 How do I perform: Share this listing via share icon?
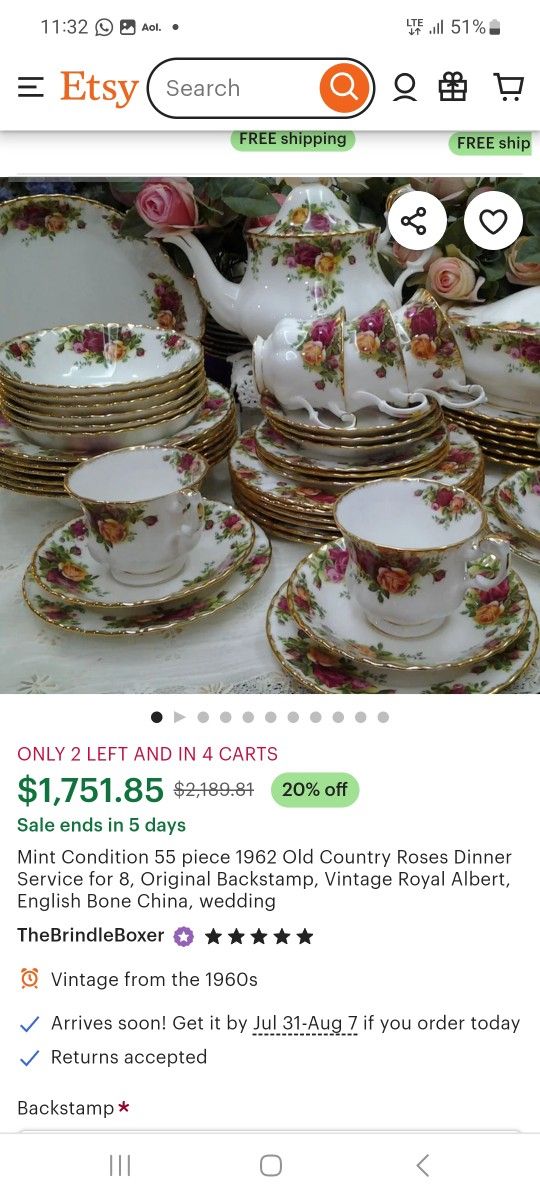click(415, 221)
